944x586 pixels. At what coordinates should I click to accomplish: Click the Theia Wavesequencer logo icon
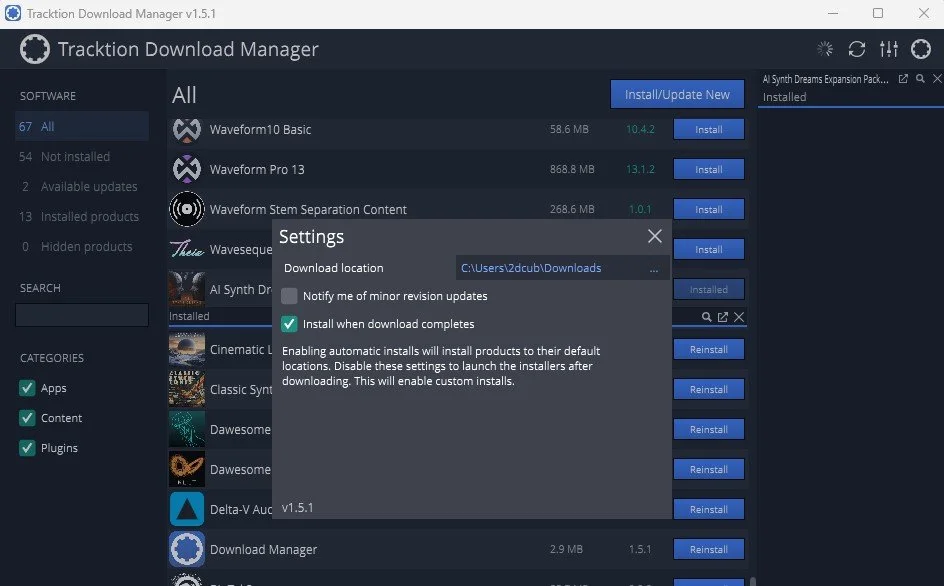tap(187, 249)
